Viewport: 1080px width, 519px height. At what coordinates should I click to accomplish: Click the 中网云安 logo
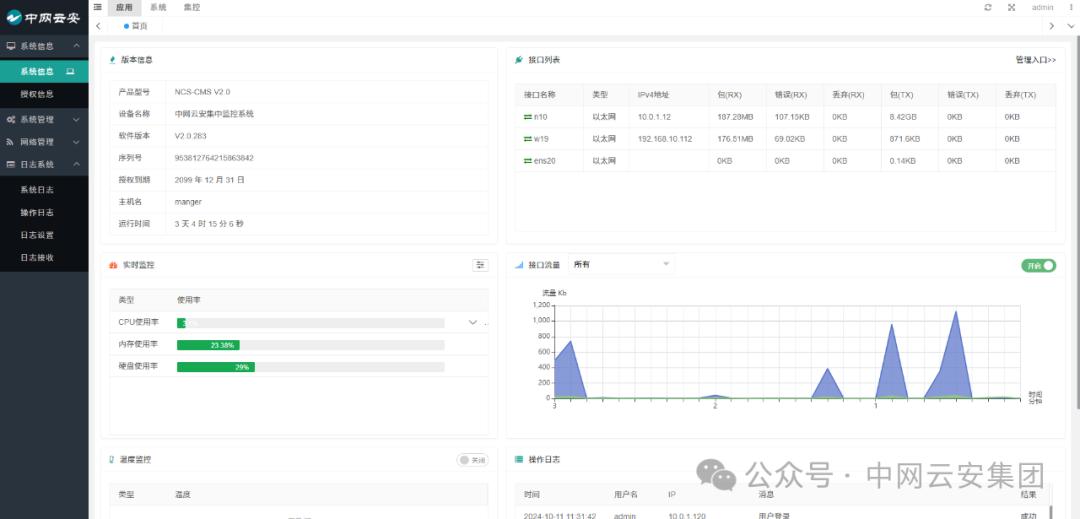coord(43,17)
